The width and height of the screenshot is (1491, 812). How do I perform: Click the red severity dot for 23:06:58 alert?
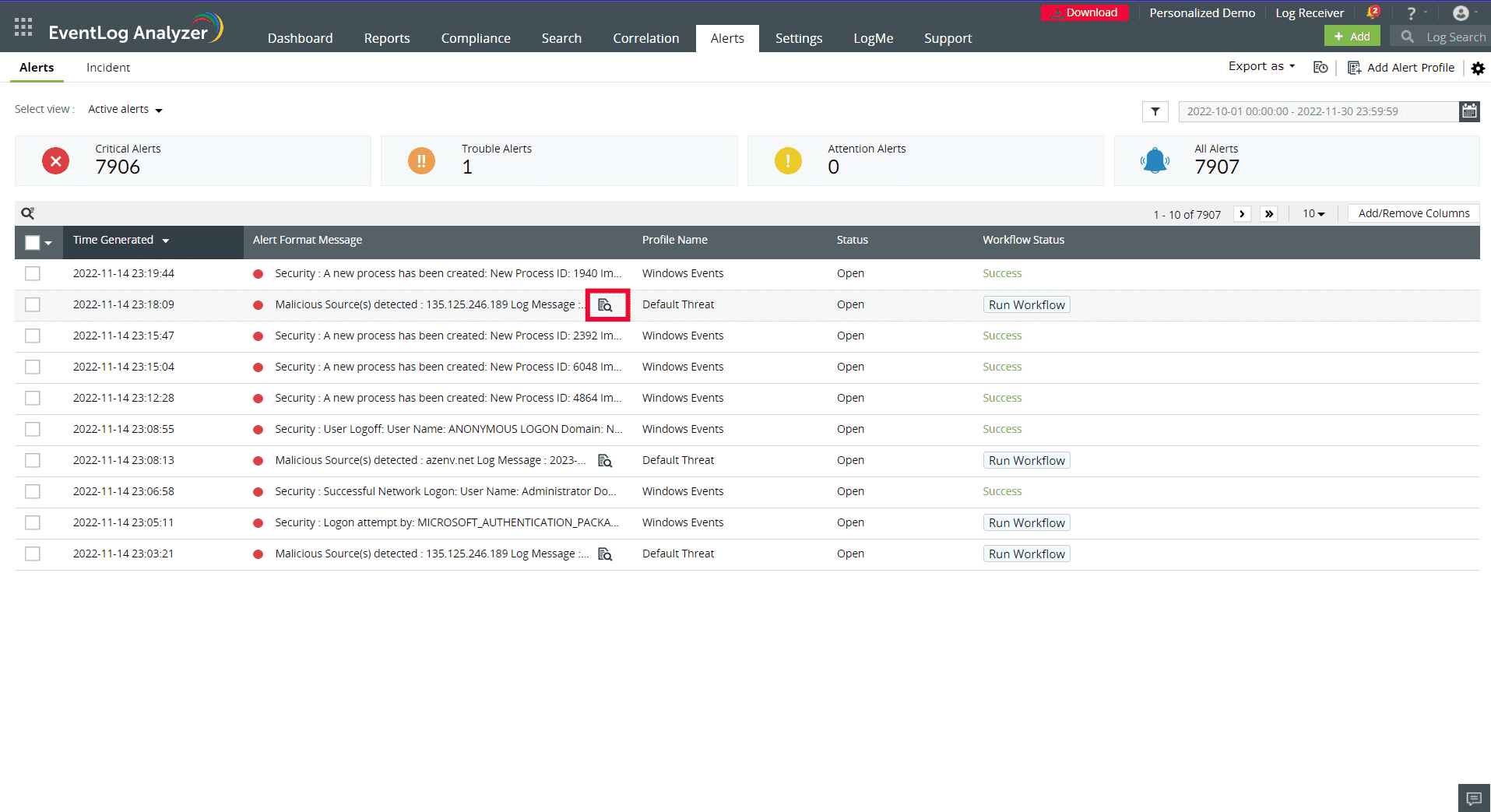(258, 492)
